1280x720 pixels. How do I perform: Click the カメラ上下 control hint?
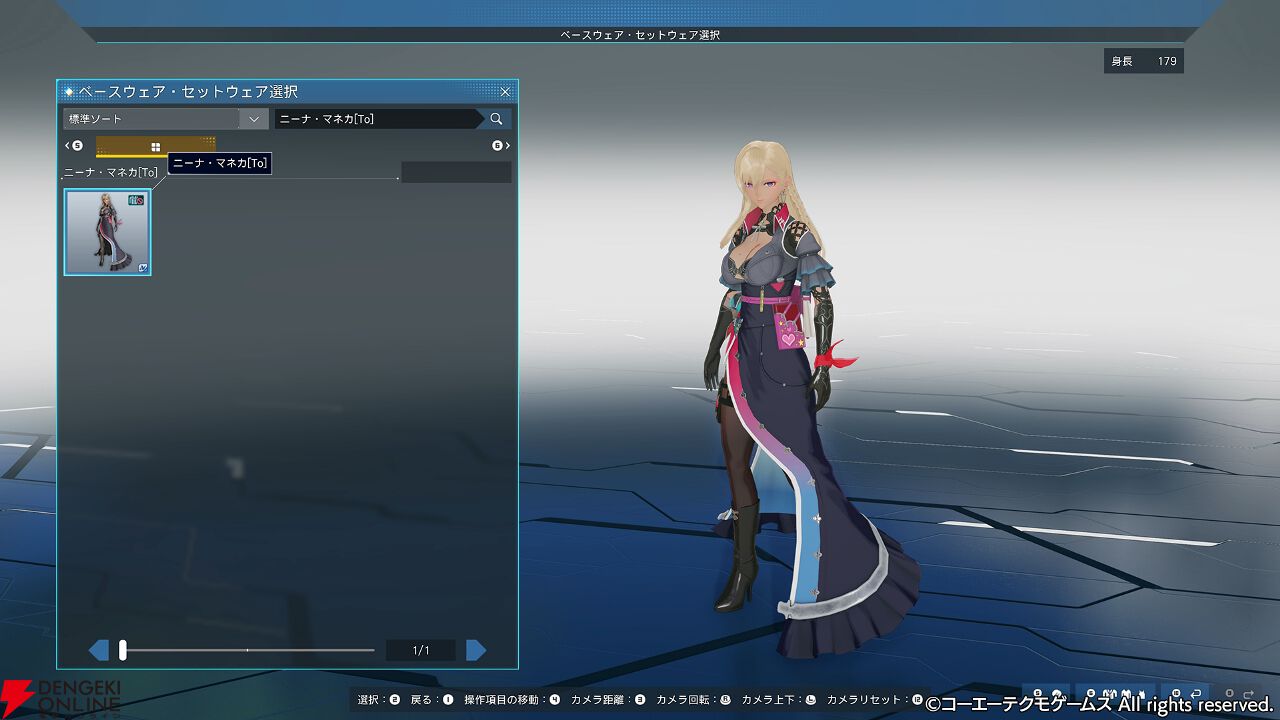coord(779,700)
